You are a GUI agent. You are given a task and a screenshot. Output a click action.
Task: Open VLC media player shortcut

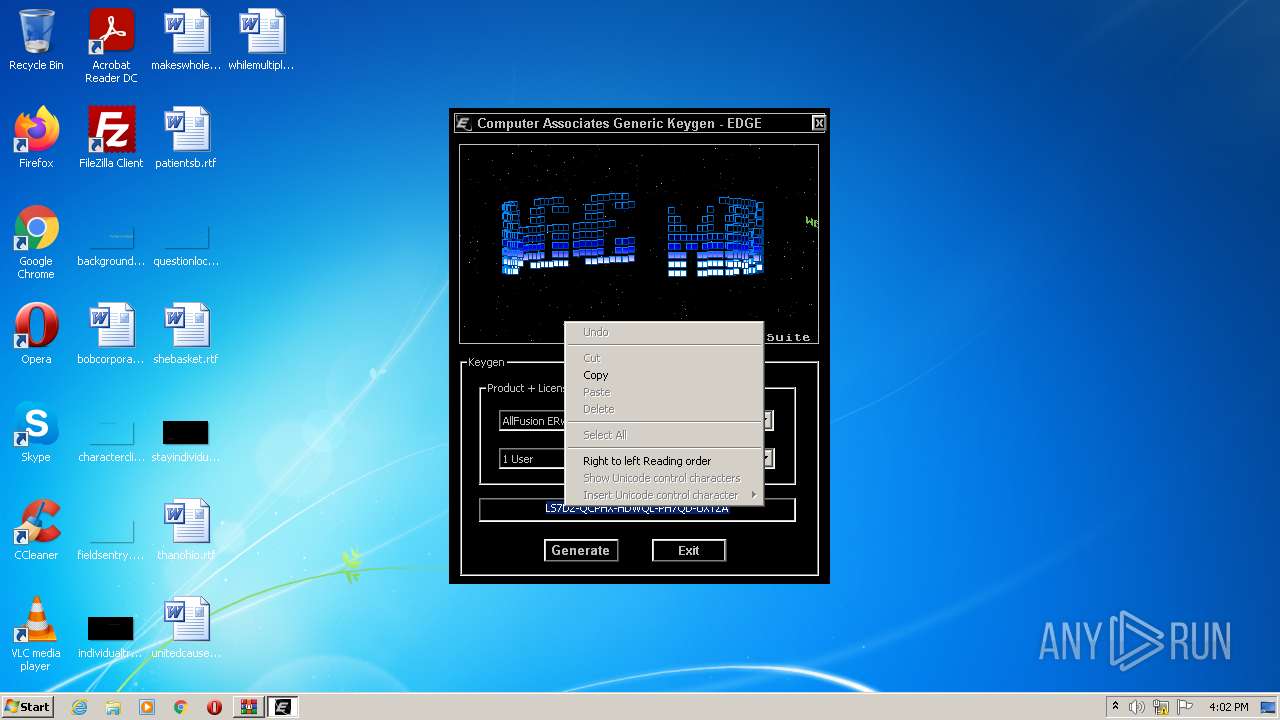pyautogui.click(x=36, y=634)
